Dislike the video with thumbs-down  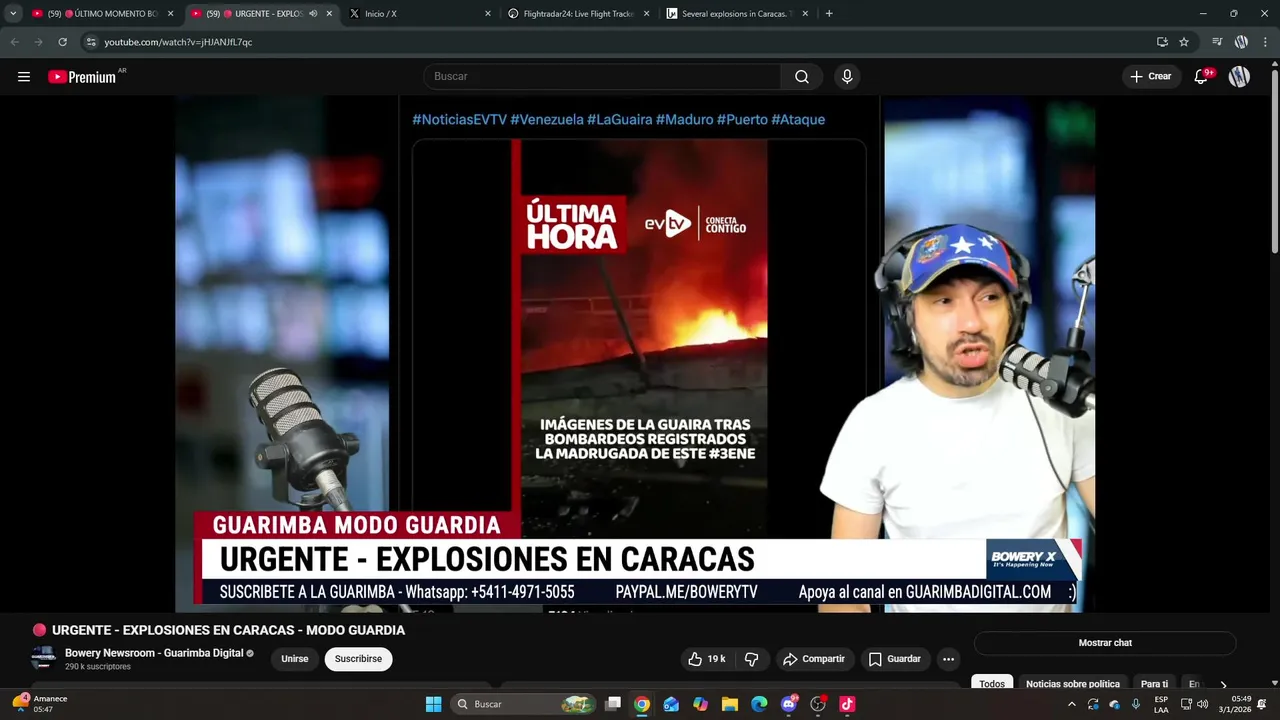click(752, 659)
